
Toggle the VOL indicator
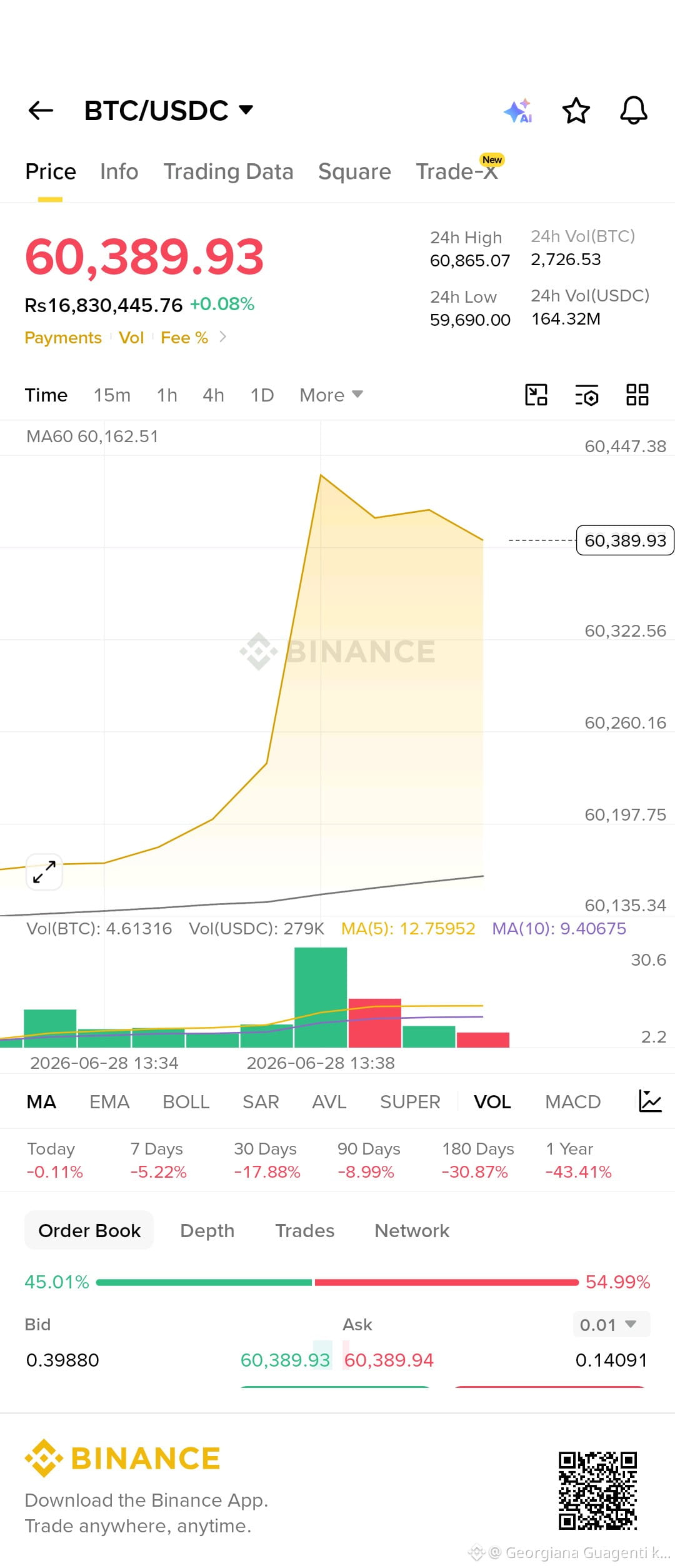[x=492, y=1102]
